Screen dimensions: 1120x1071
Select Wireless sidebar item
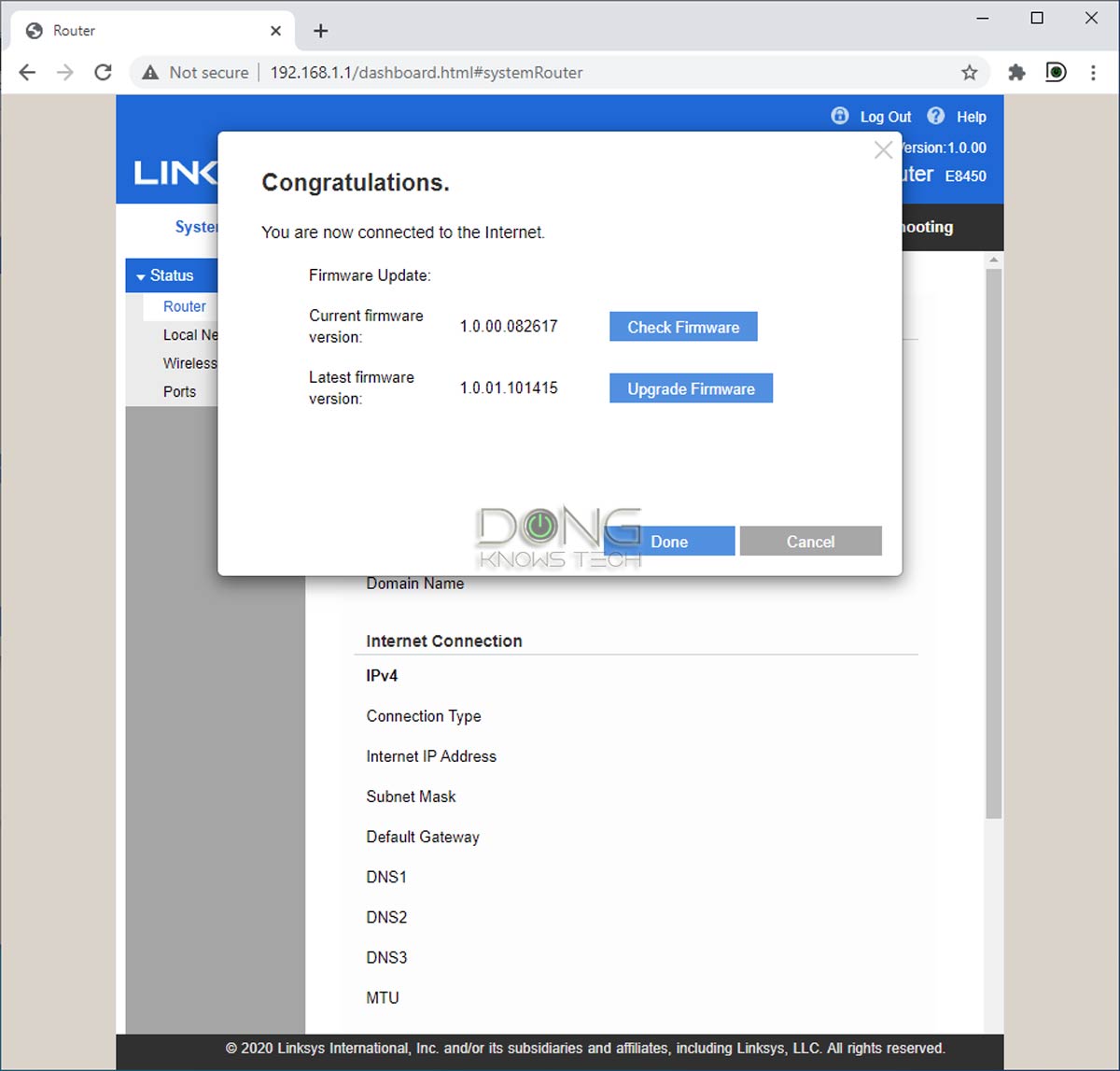click(189, 362)
